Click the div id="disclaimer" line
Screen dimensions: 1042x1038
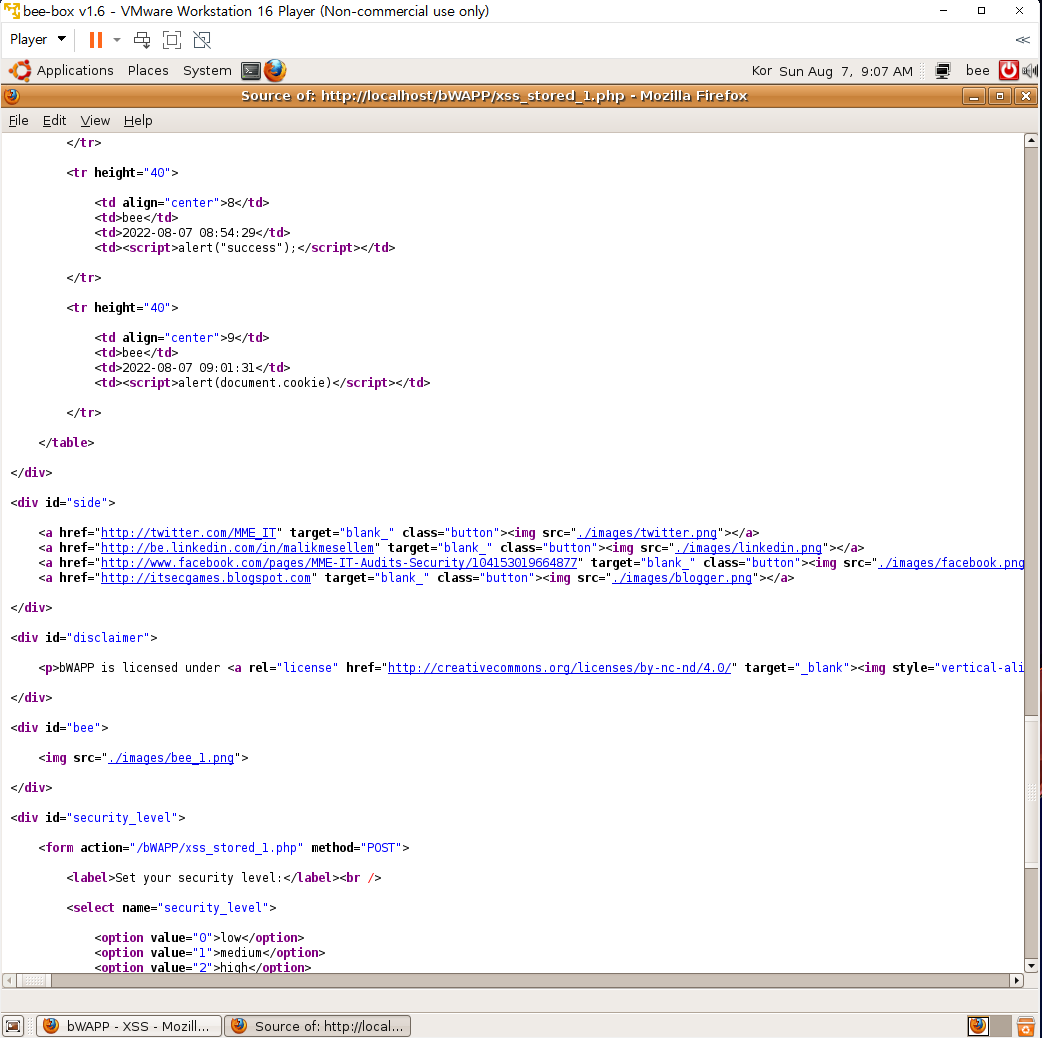(84, 638)
